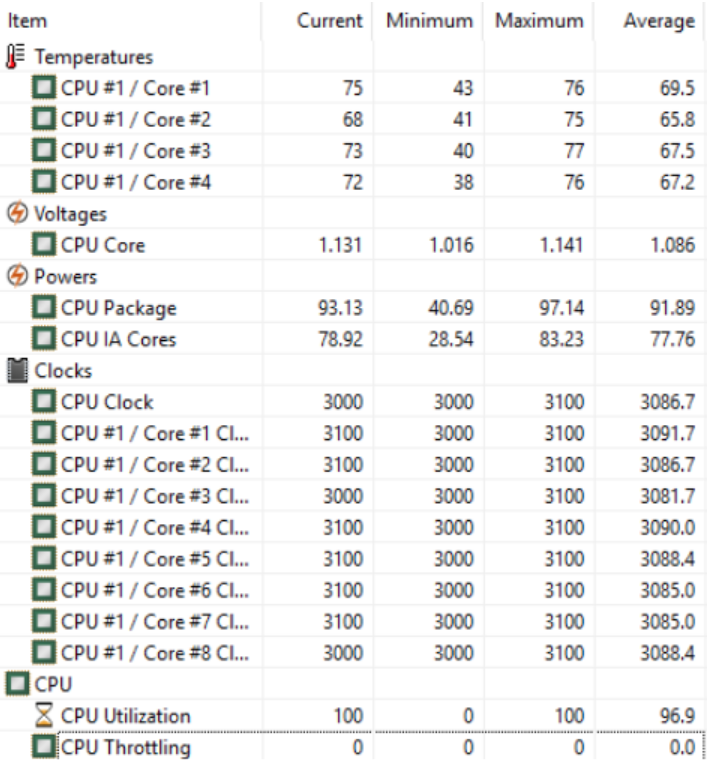
Task: Collapse the Temperatures group
Action: pyautogui.click(x=93, y=57)
